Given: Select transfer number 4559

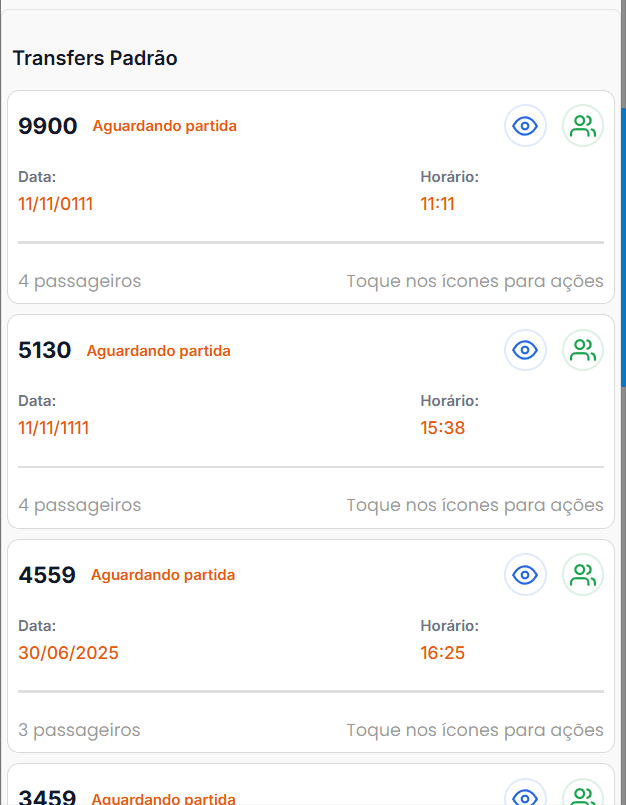Looking at the screenshot, I should tap(47, 575).
